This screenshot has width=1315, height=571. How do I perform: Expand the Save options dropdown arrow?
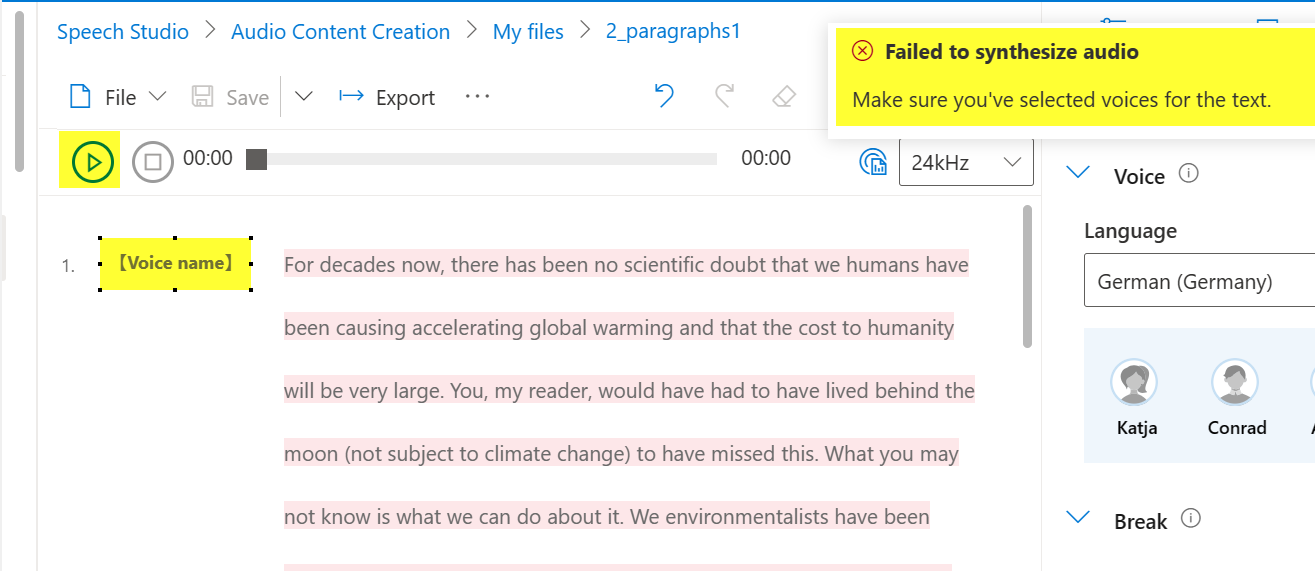(303, 97)
